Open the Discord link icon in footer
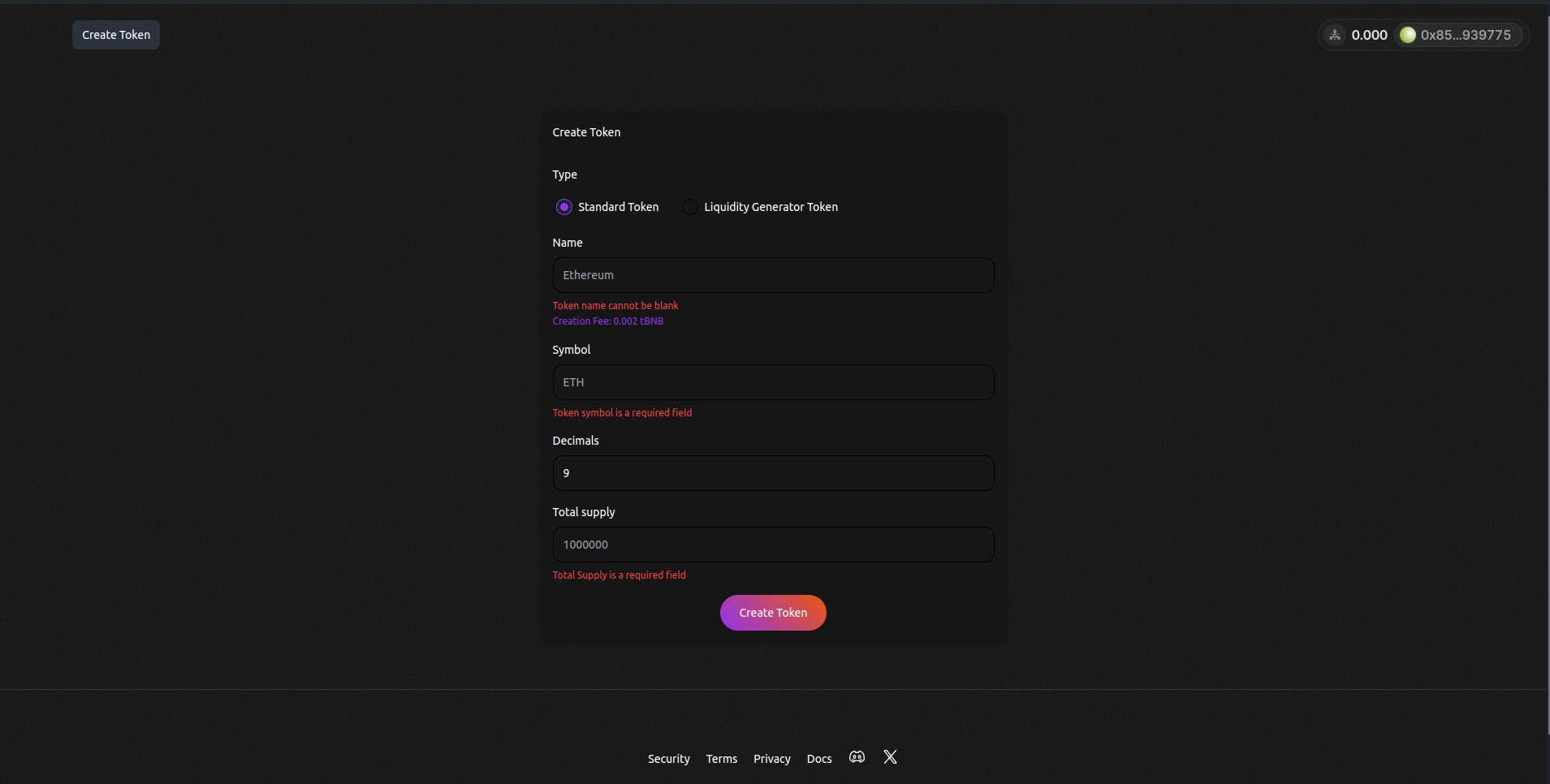Image resolution: width=1550 pixels, height=784 pixels. [x=857, y=757]
